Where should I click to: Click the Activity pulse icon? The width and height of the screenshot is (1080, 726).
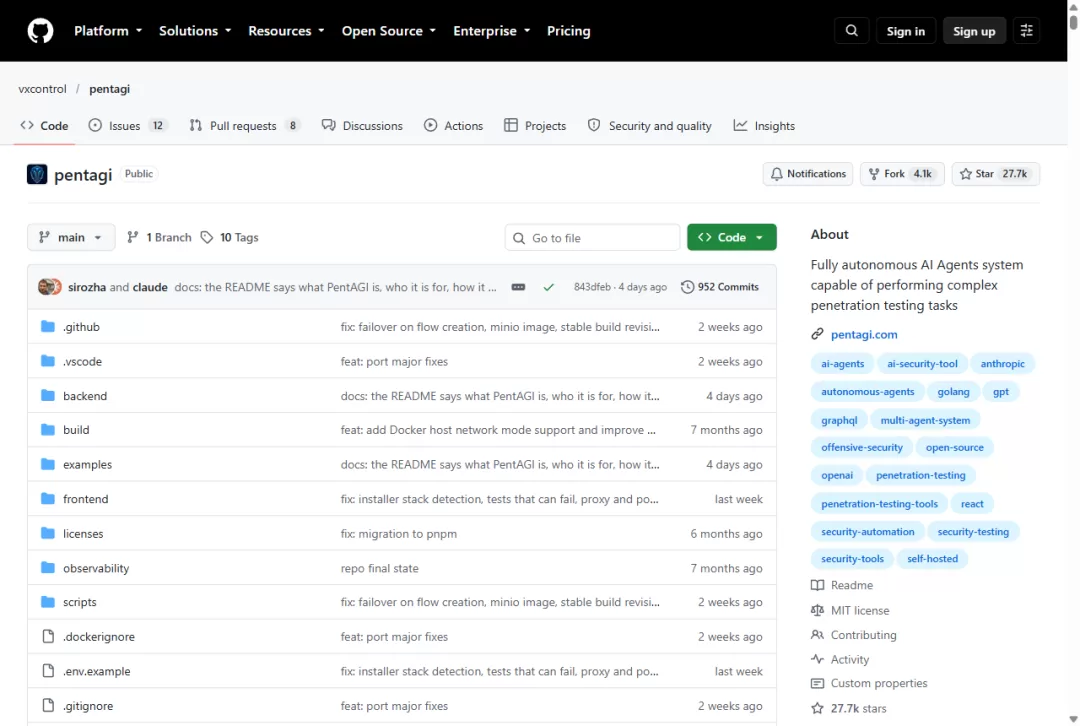[x=818, y=659]
